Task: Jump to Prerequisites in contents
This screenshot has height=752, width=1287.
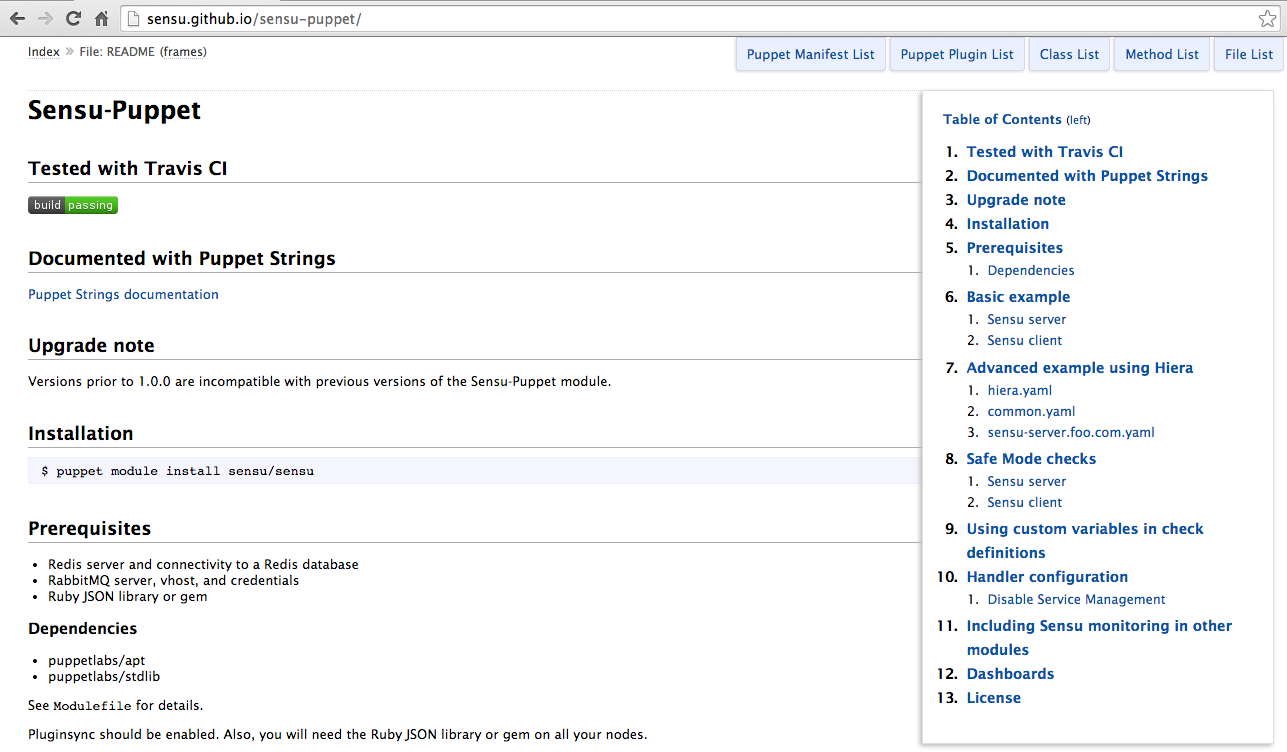Action: click(x=1015, y=248)
